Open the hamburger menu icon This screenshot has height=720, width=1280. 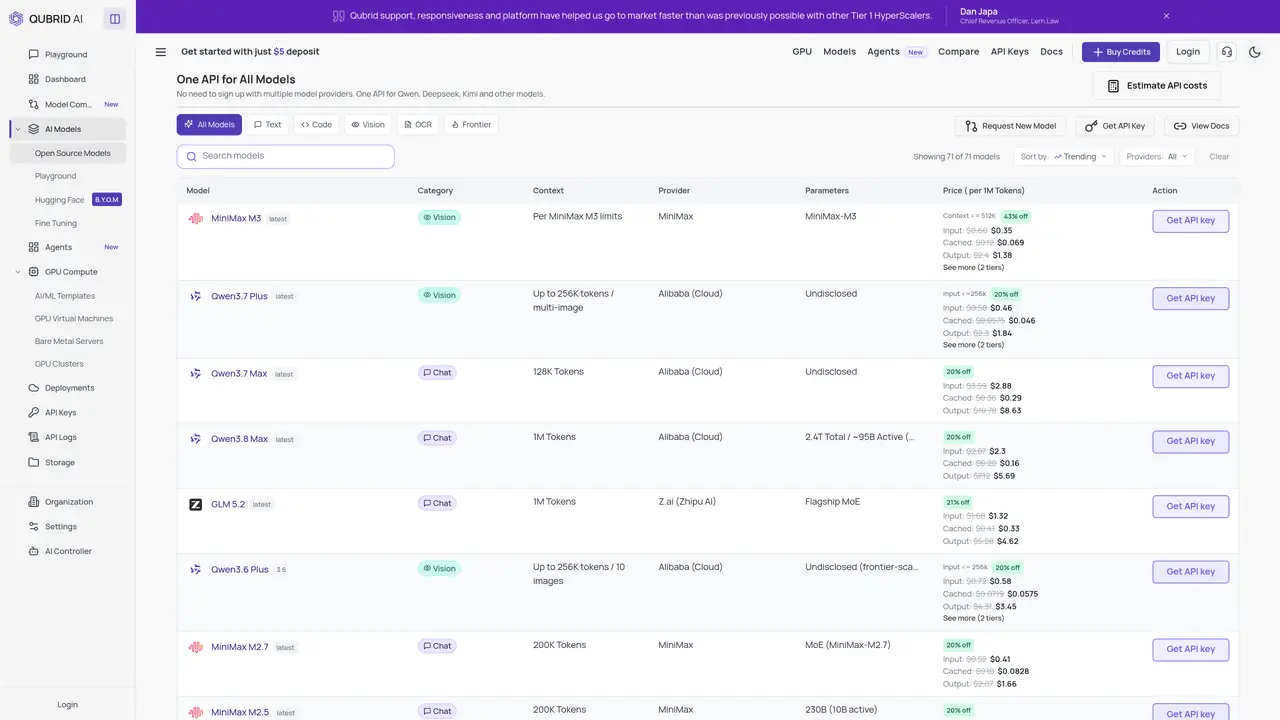pyautogui.click(x=161, y=52)
